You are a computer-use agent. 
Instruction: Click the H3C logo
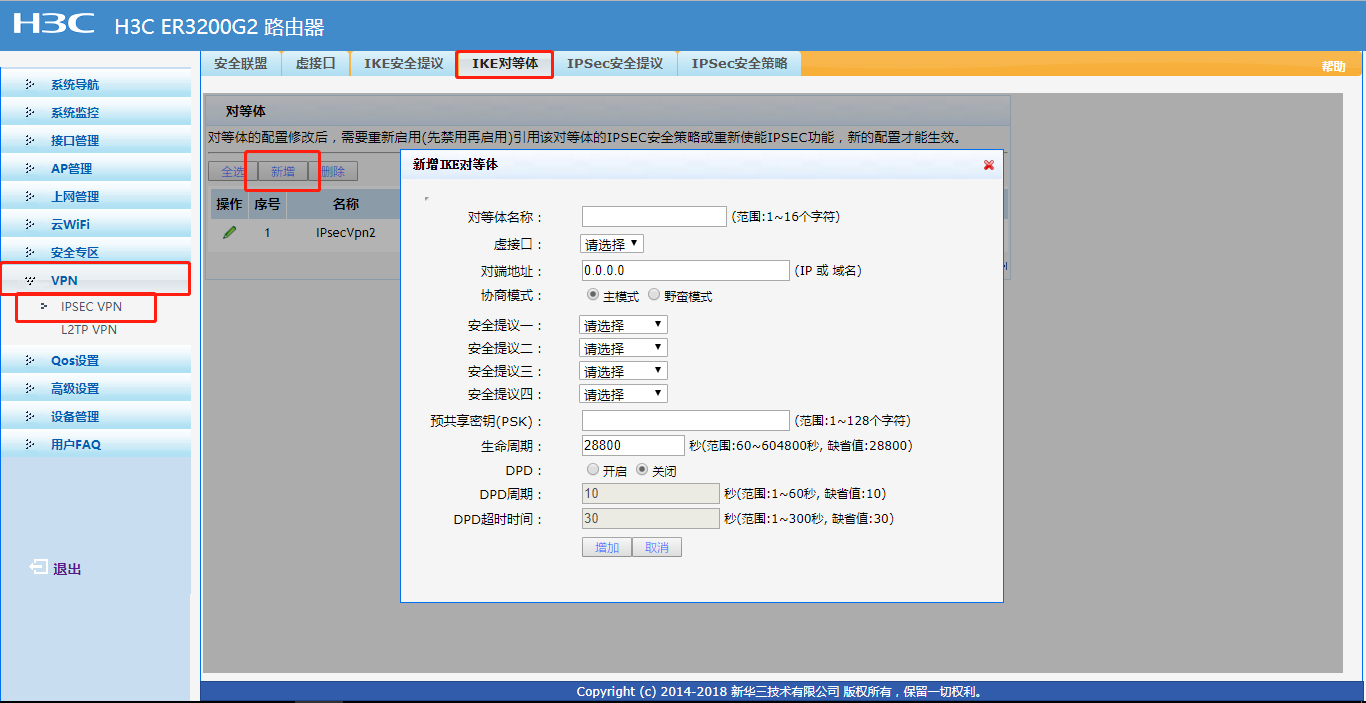54,24
